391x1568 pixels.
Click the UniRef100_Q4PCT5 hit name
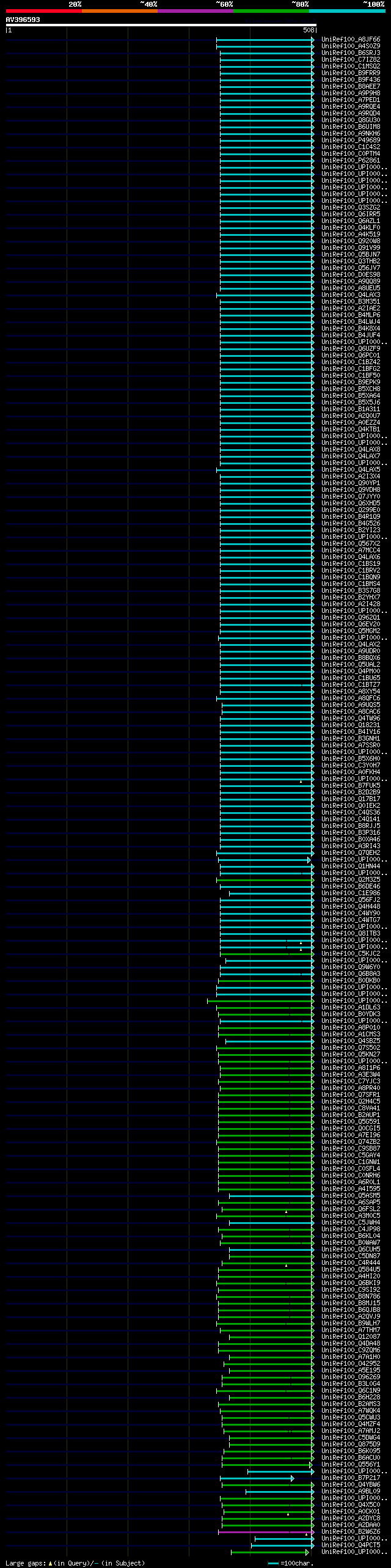point(351,1545)
